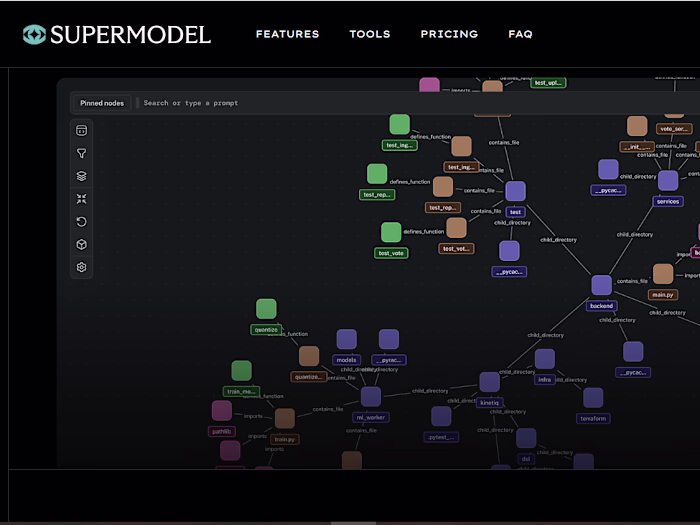This screenshot has height=525, width=700.
Task: Open the stacked layers tool
Action: tap(81, 176)
